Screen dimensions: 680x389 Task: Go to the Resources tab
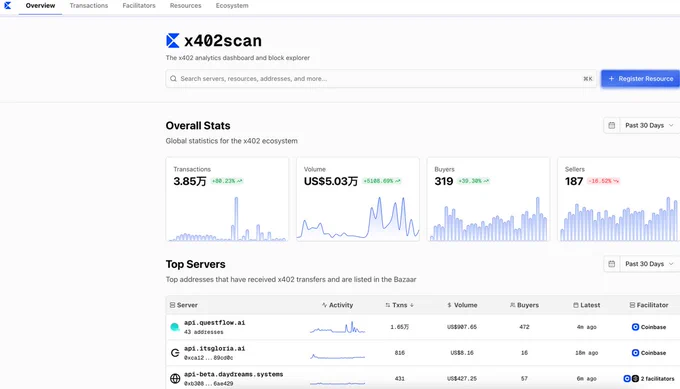pos(186,6)
